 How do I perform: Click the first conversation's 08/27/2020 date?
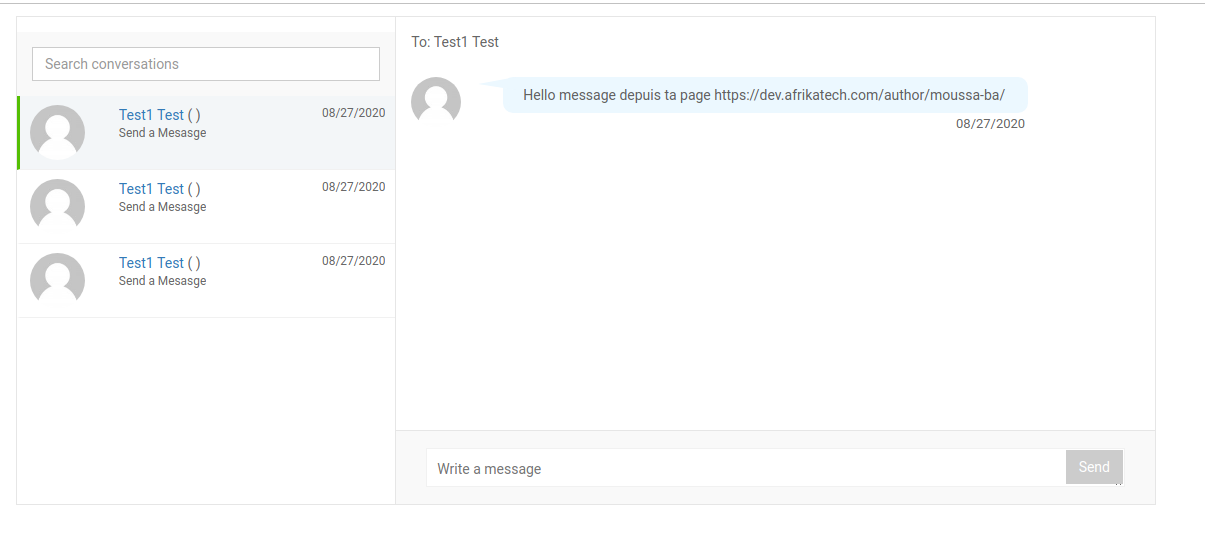pos(353,113)
